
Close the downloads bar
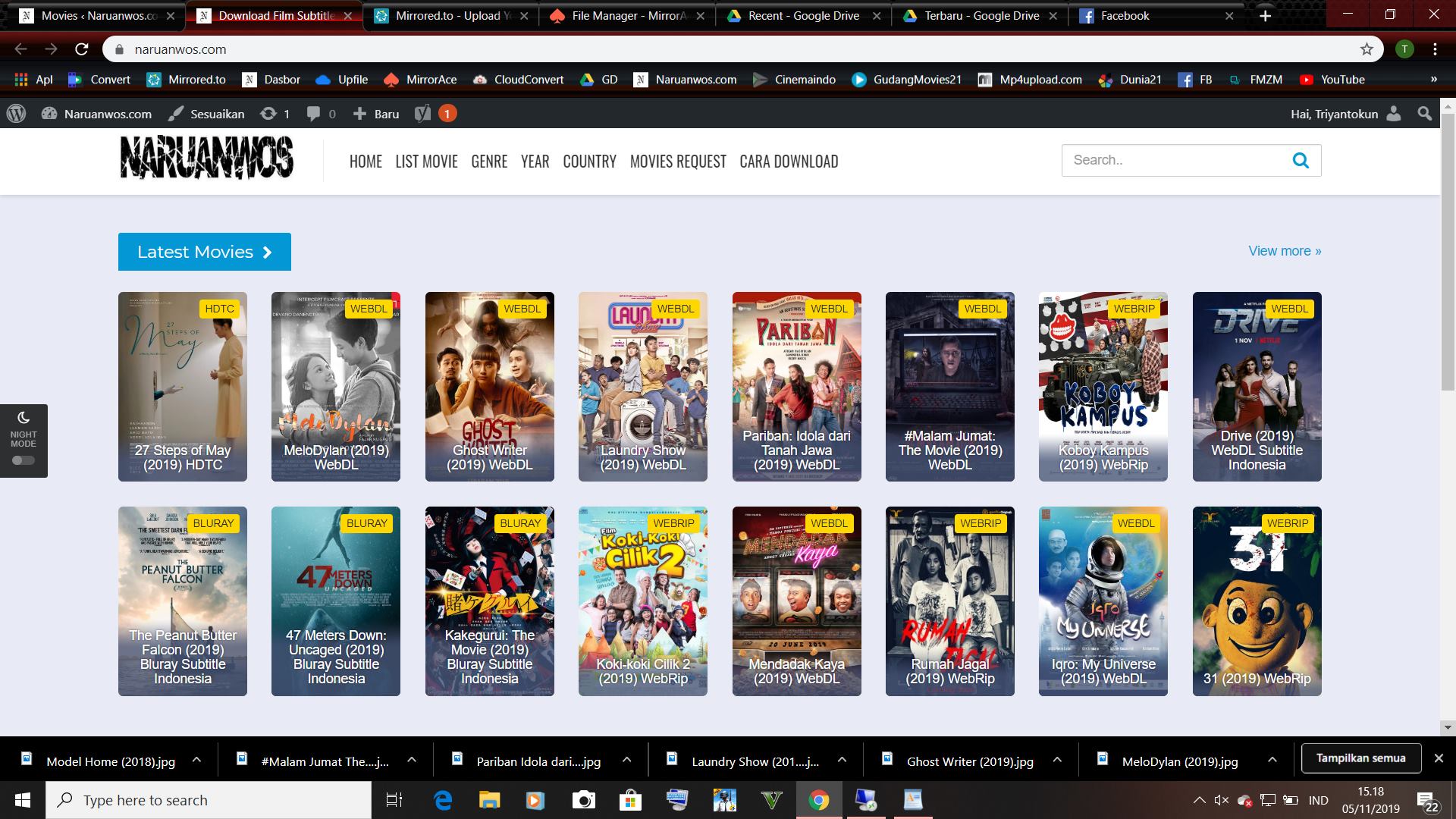pos(1439,758)
